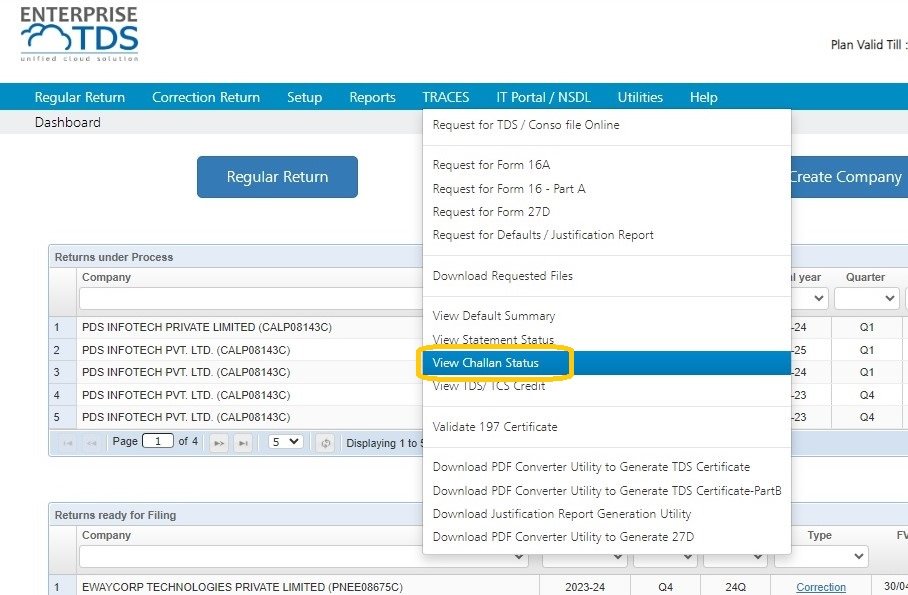Image resolution: width=908 pixels, height=595 pixels.
Task: Click the page number input field
Action: tap(158, 441)
